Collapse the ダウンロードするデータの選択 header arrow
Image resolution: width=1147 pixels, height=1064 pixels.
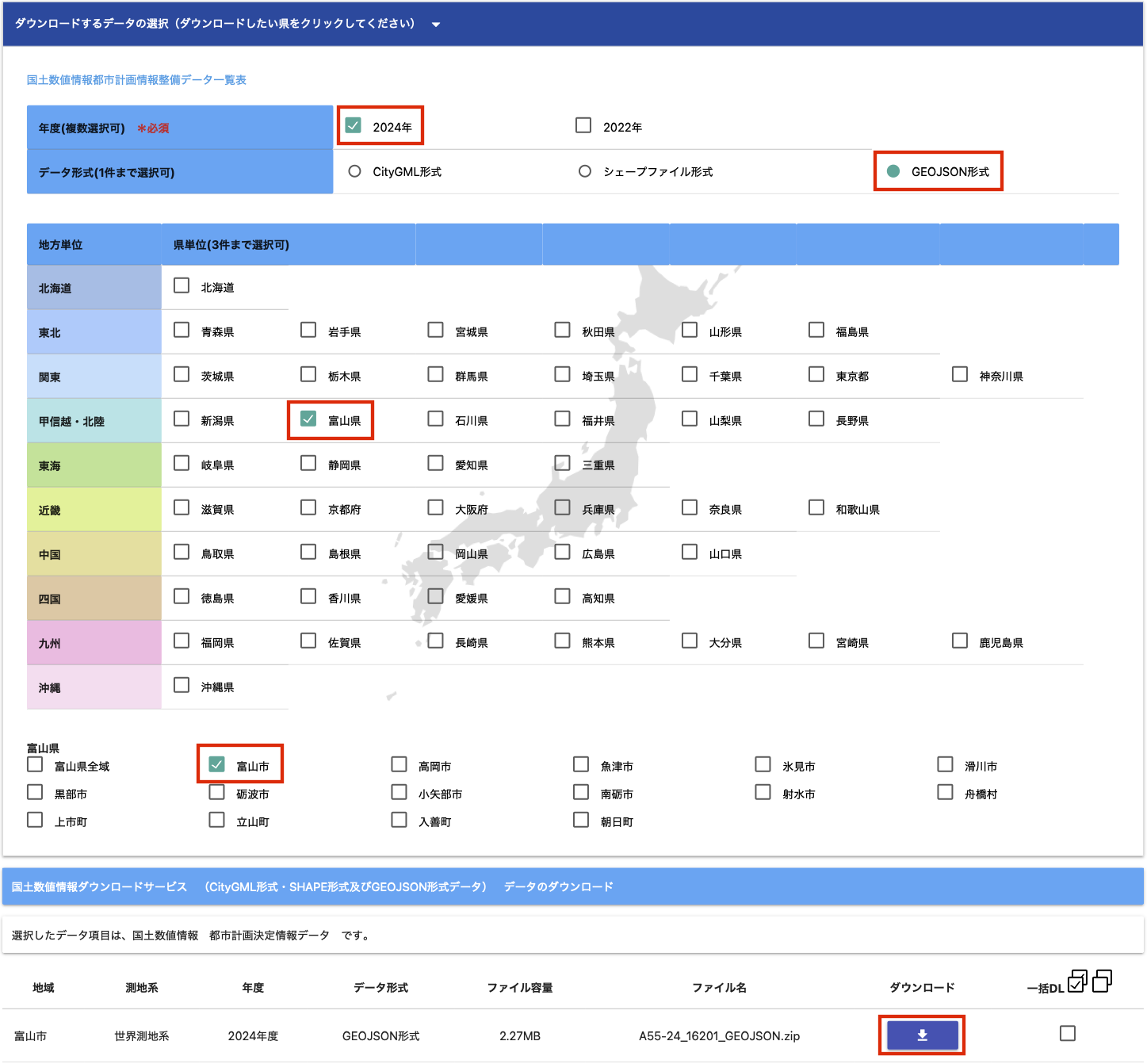pos(436,25)
